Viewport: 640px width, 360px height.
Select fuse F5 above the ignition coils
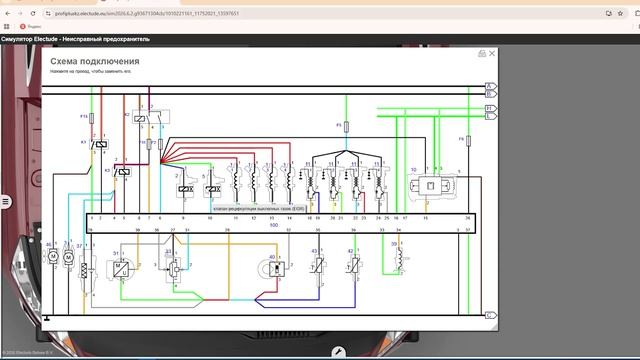tap(346, 127)
